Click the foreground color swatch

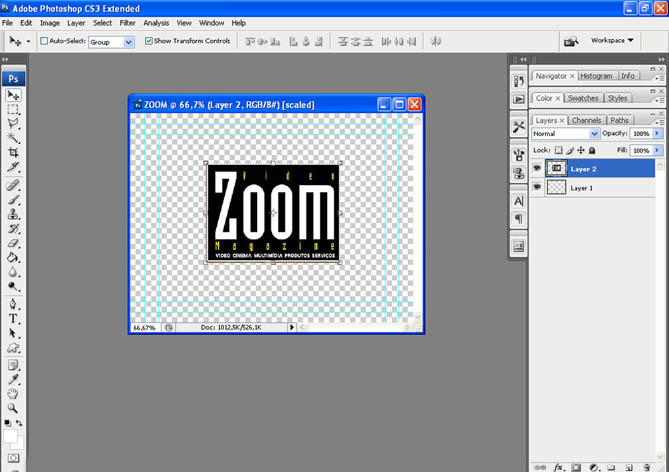[11, 436]
